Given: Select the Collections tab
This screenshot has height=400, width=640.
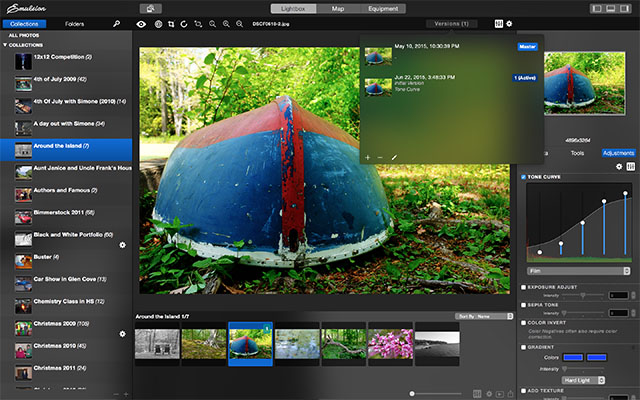Looking at the screenshot, I should click(24, 24).
